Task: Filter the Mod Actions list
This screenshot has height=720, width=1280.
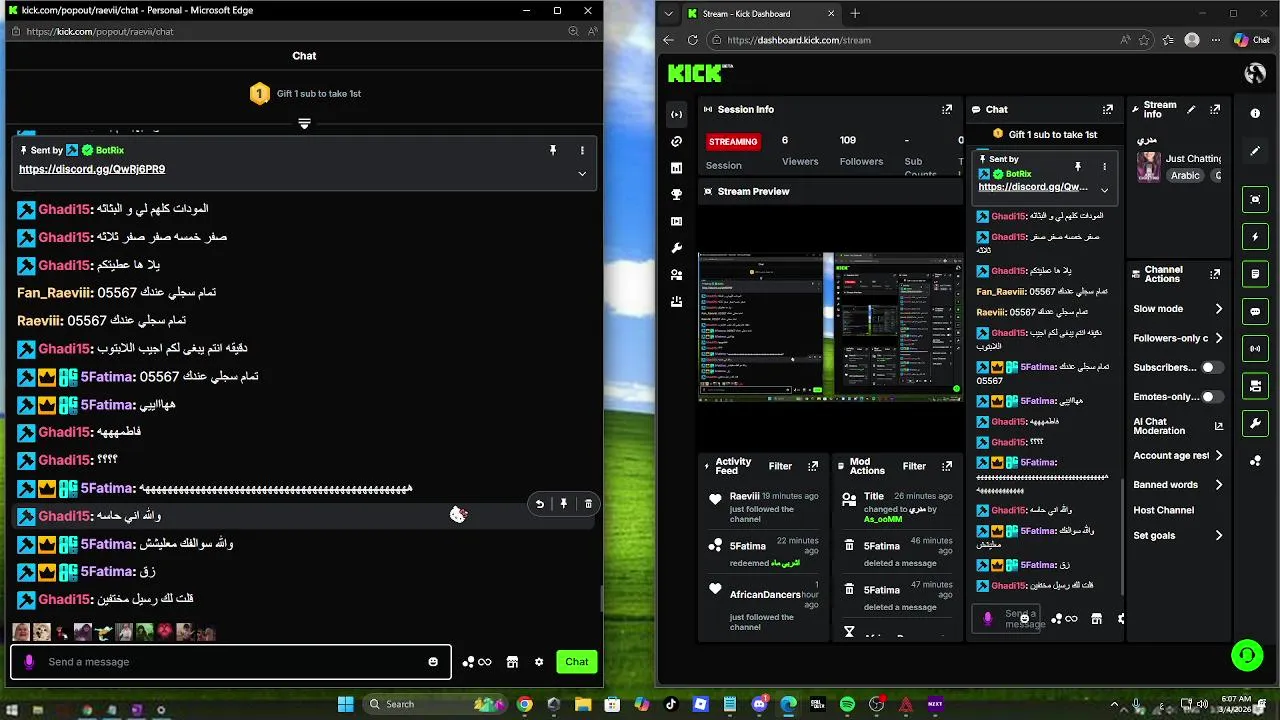Action: coord(914,466)
